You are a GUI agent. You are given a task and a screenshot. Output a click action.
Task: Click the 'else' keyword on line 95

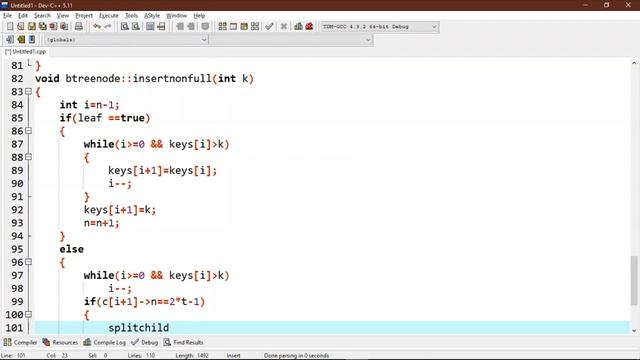(71, 249)
